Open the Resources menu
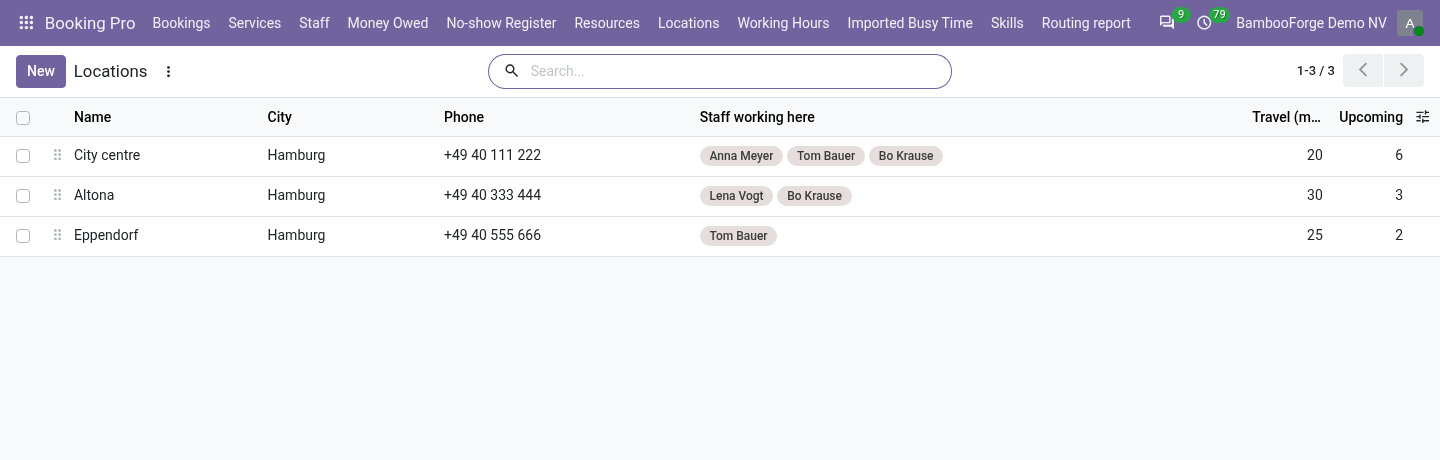Screen dimensions: 1440x460 coord(607,23)
